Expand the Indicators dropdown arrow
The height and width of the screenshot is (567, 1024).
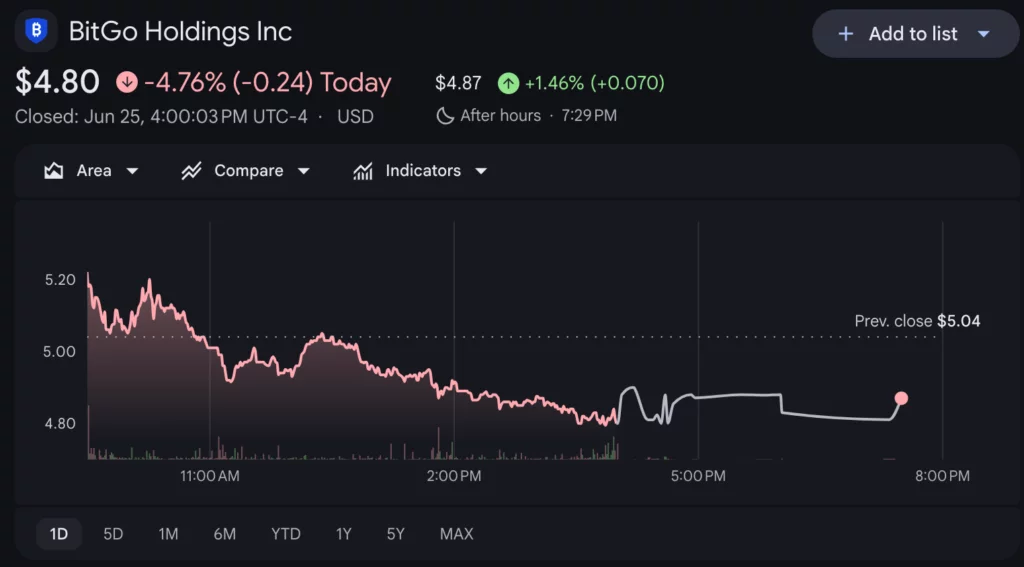pyautogui.click(x=481, y=171)
